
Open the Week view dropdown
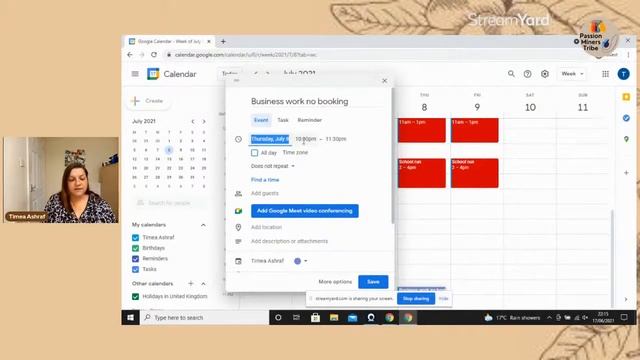pos(572,74)
